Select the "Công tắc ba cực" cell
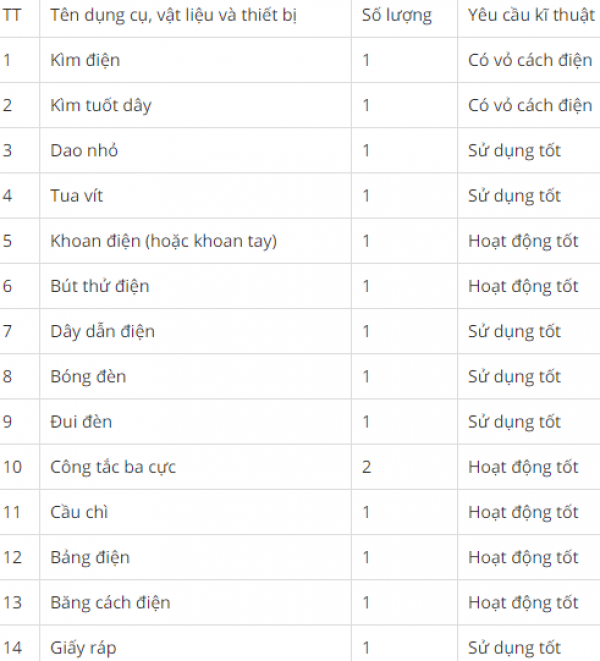 (113, 467)
